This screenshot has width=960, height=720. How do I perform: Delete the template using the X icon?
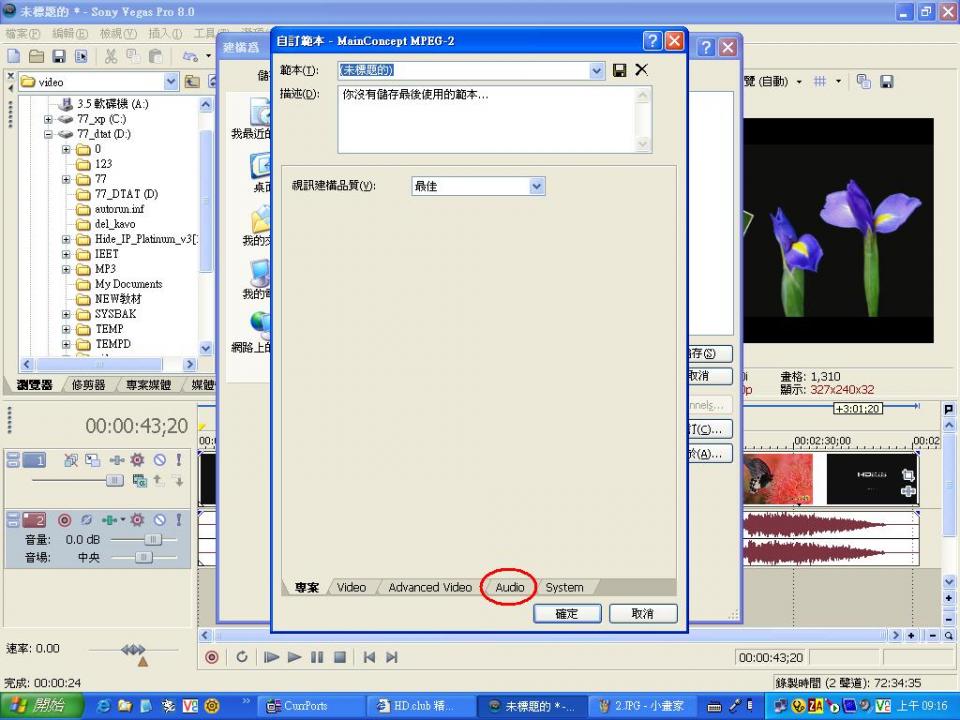[x=642, y=70]
